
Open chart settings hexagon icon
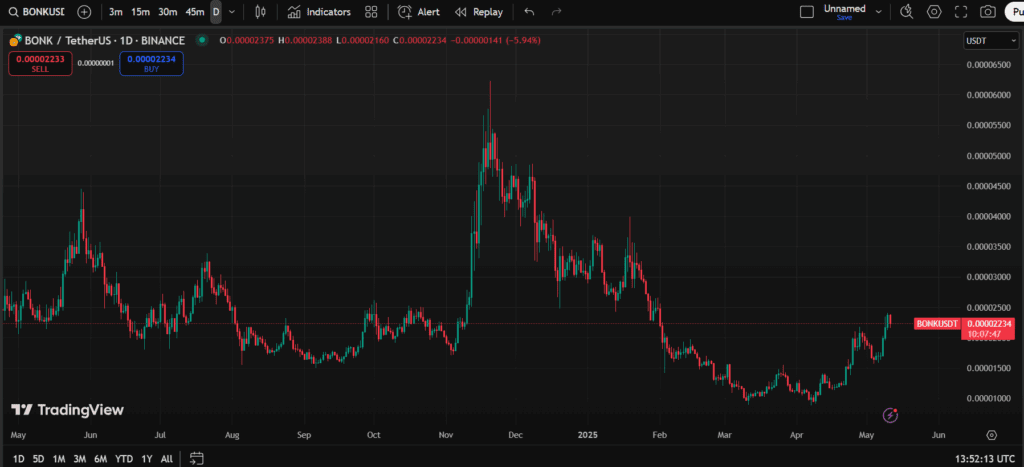click(x=935, y=12)
